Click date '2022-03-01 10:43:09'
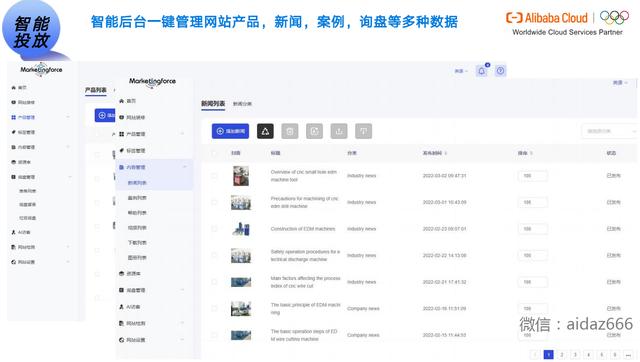Viewport: 640px width, 362px height. click(444, 202)
